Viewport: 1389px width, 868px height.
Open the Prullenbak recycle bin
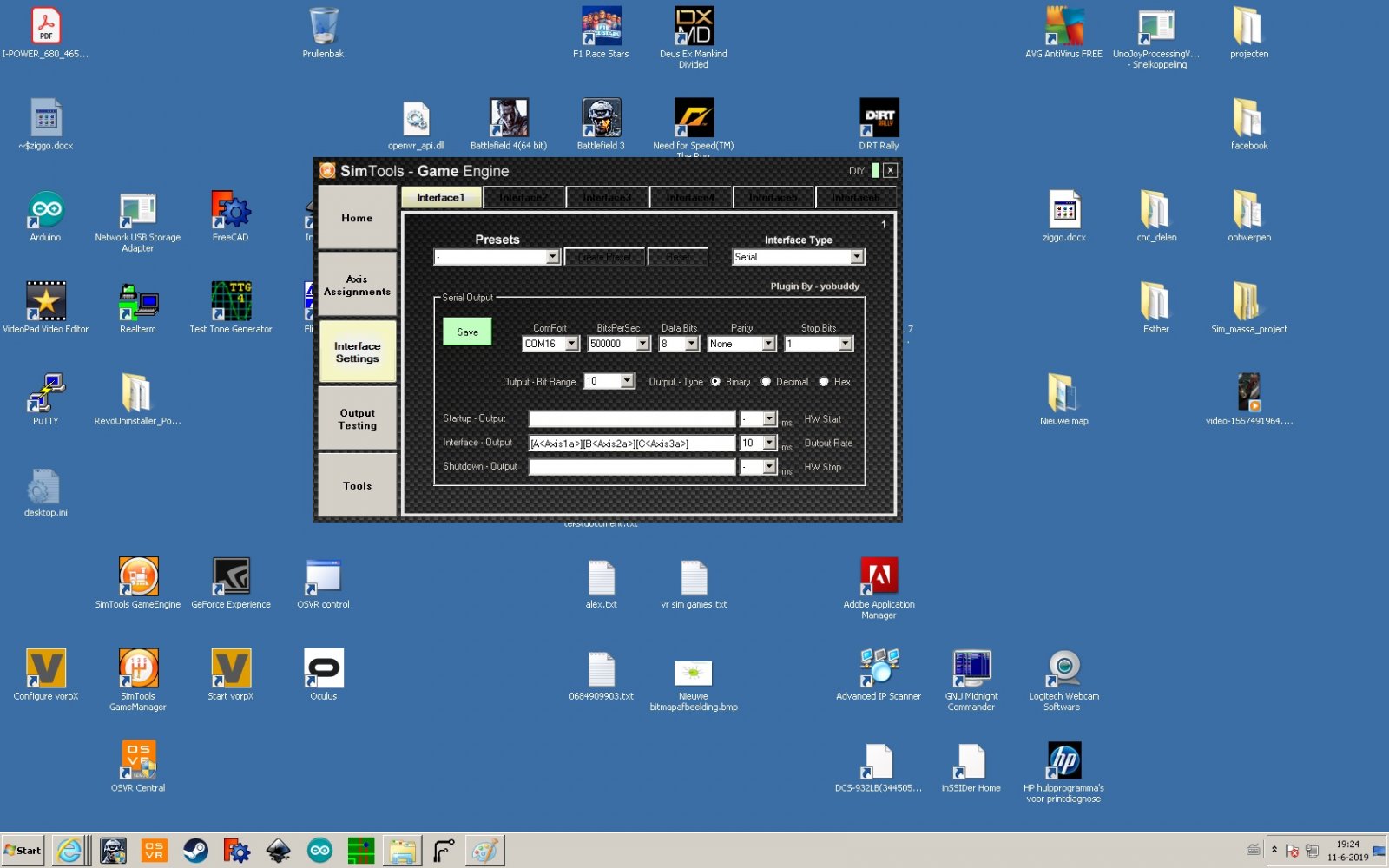click(x=324, y=32)
